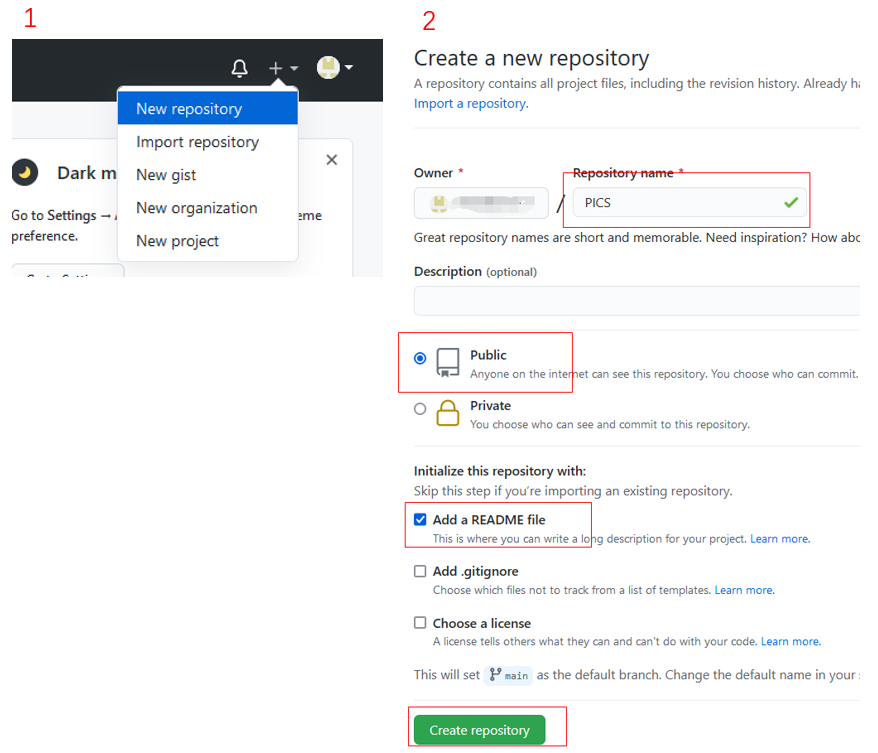Image resolution: width=878 pixels, height=753 pixels.
Task: Choose New repository from the menu
Action: (x=207, y=109)
